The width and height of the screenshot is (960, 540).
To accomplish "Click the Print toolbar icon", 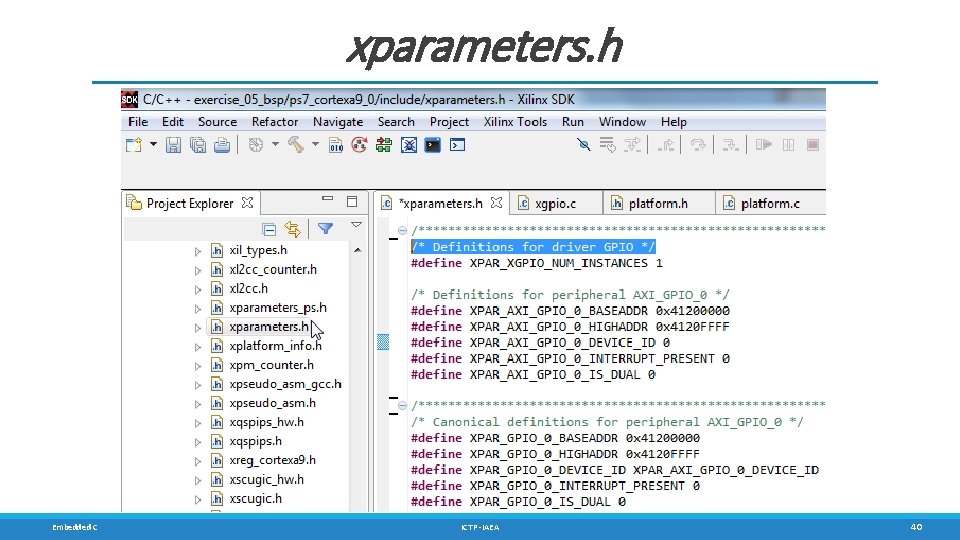I will point(222,145).
